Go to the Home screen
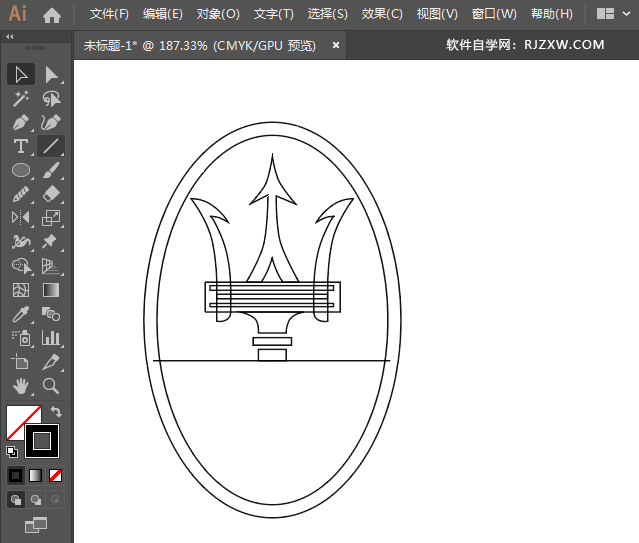This screenshot has width=639, height=543. (52, 15)
